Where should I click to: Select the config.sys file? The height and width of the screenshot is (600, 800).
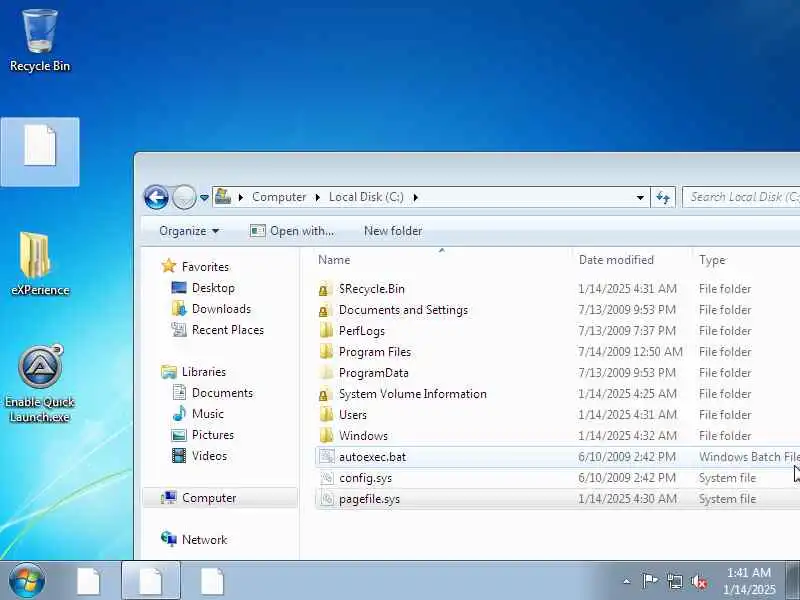558,478
